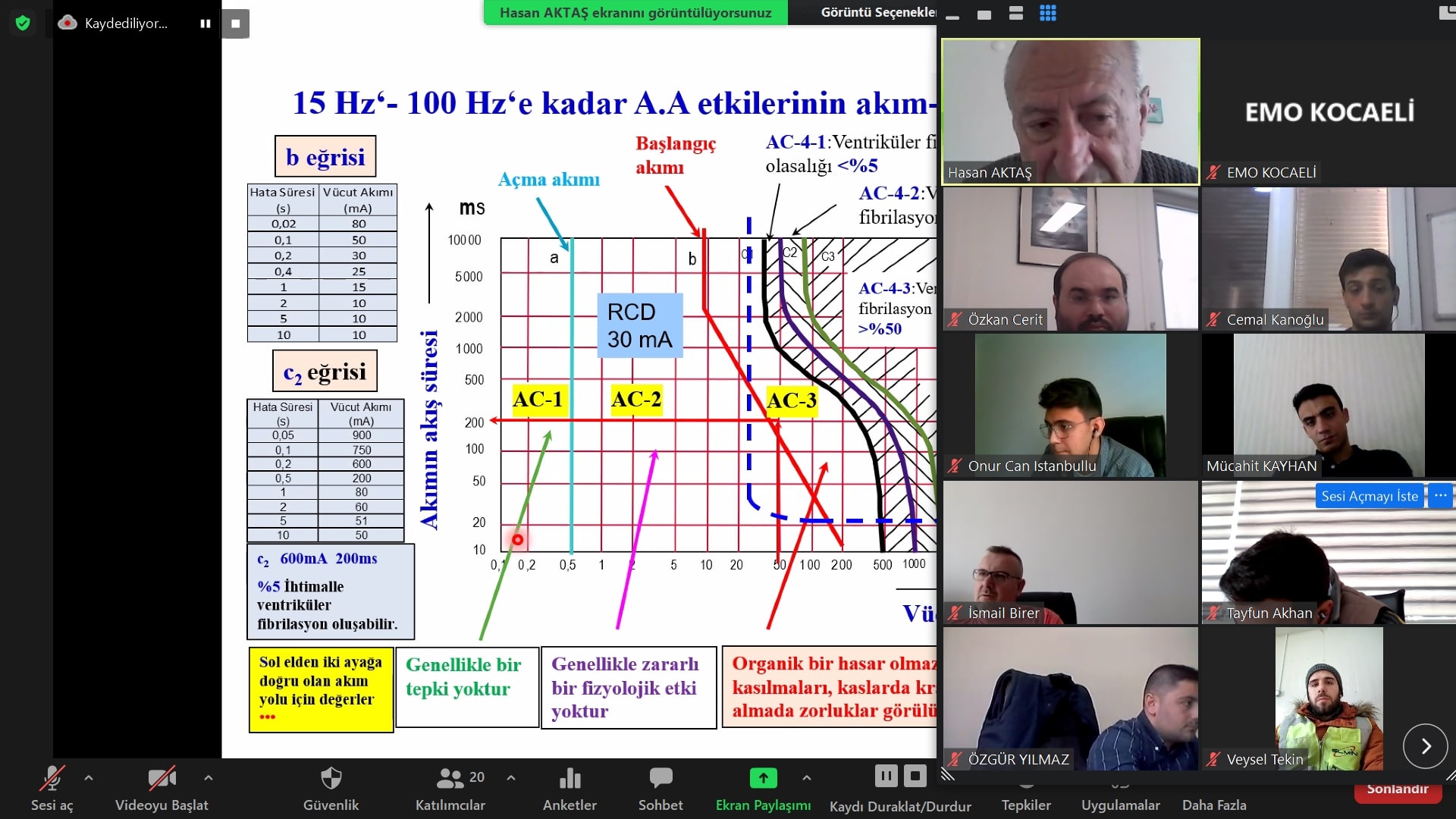Image resolution: width=1456 pixels, height=819 pixels.
Task: Click Genellikle bir tepki yoktur box
Action: coord(467,687)
